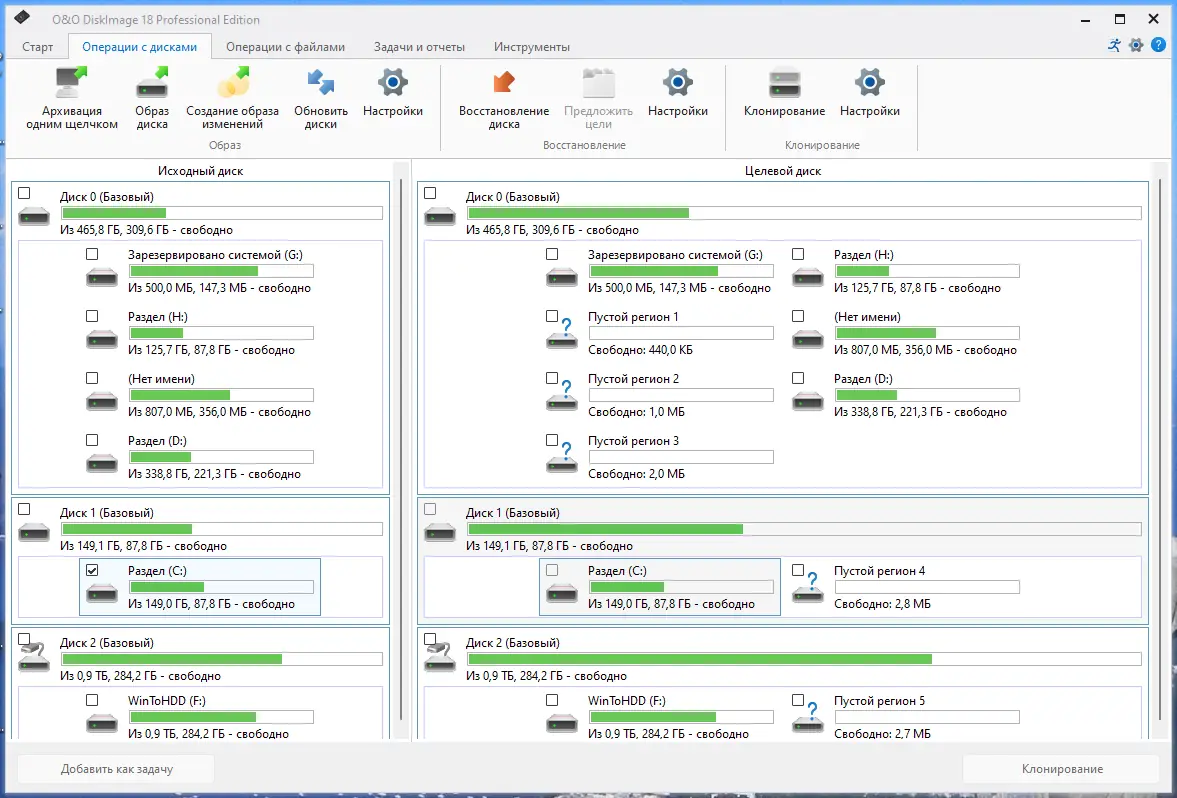This screenshot has height=798, width=1177.
Task: Click the target disk list scrollbar
Action: coord(1162,450)
